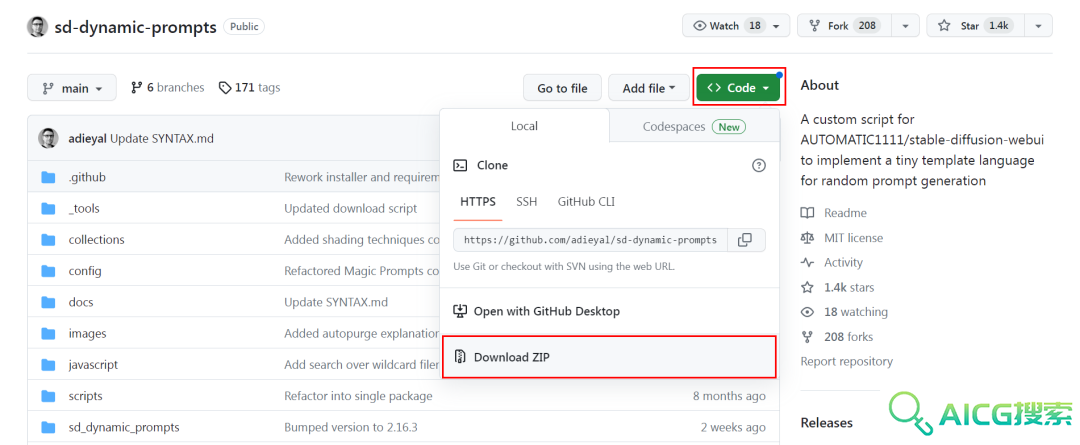Open the Star lists dropdown arrow
The width and height of the screenshot is (1080, 445).
click(x=1038, y=26)
